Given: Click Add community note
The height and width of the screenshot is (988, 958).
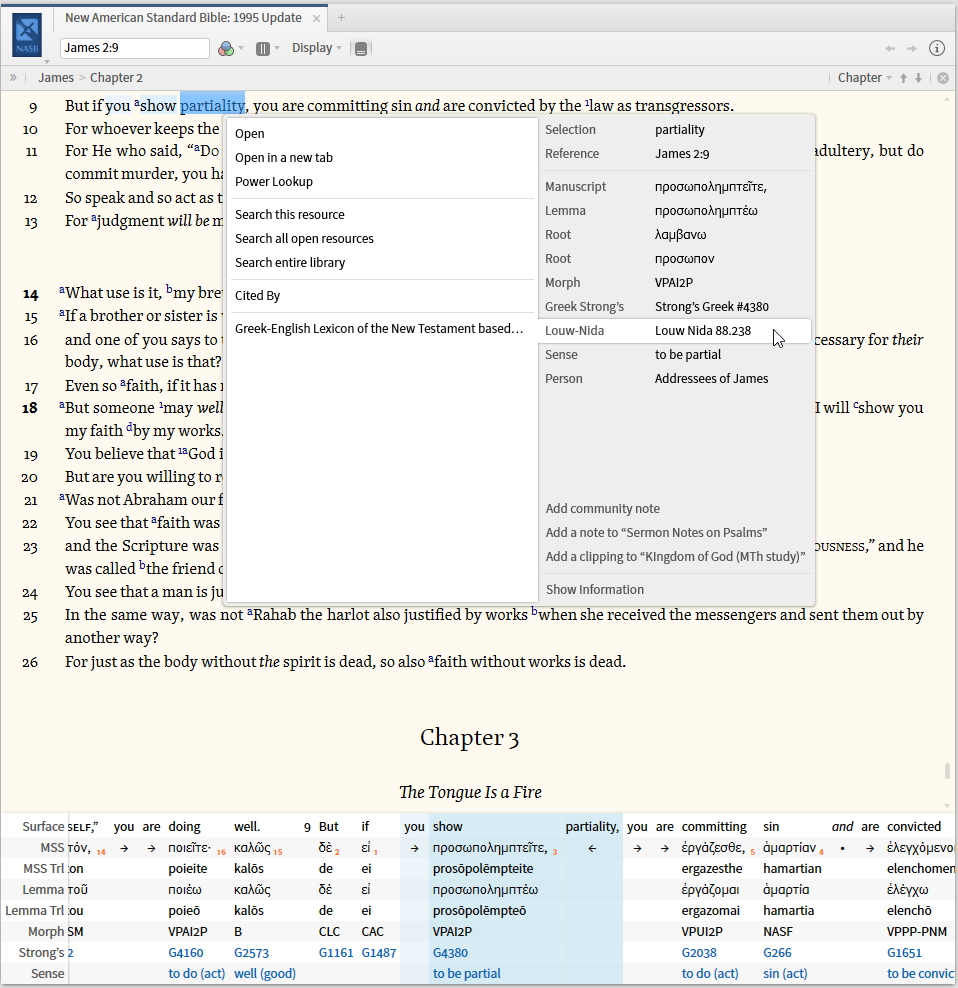Looking at the screenshot, I should (603, 508).
